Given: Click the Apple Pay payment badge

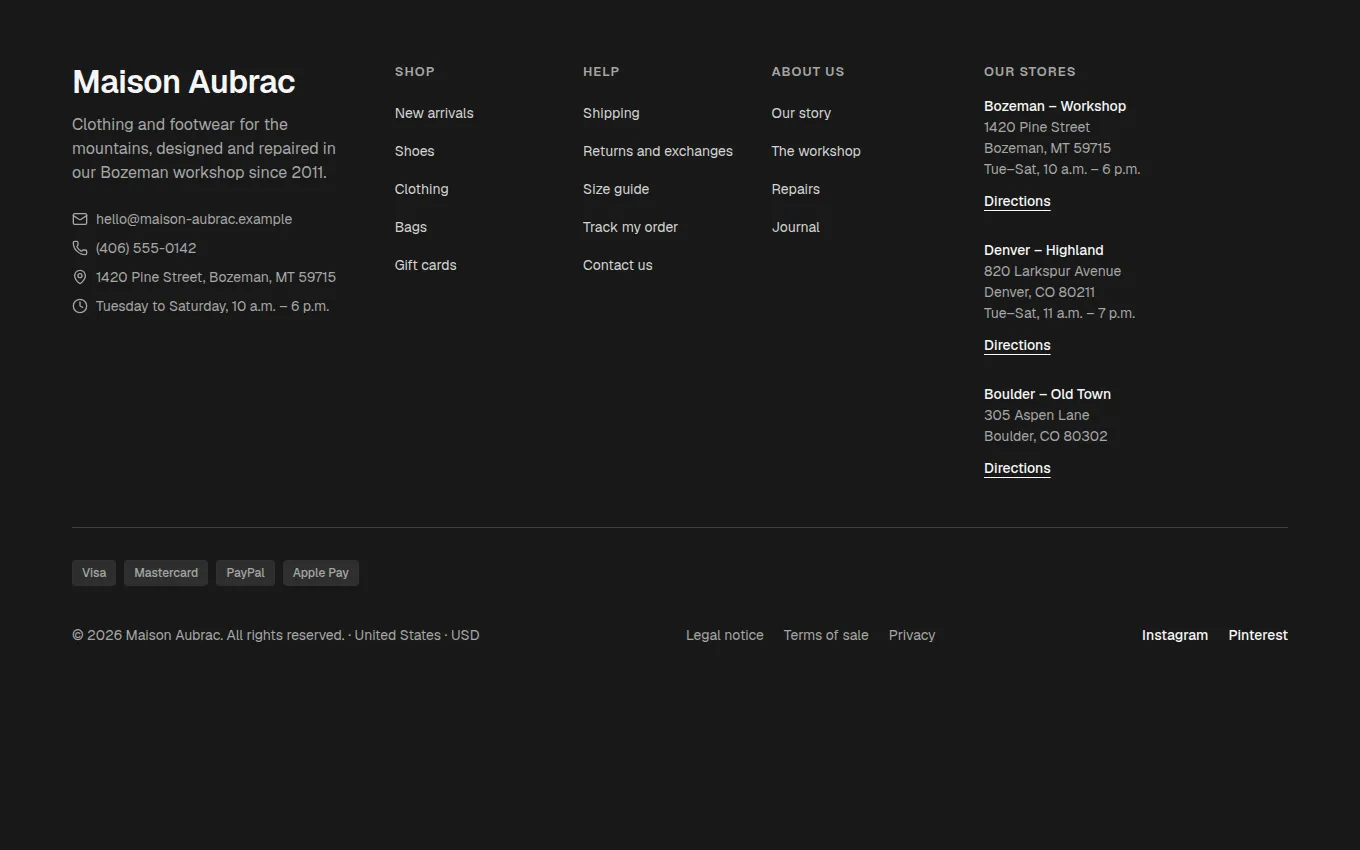Looking at the screenshot, I should [321, 573].
